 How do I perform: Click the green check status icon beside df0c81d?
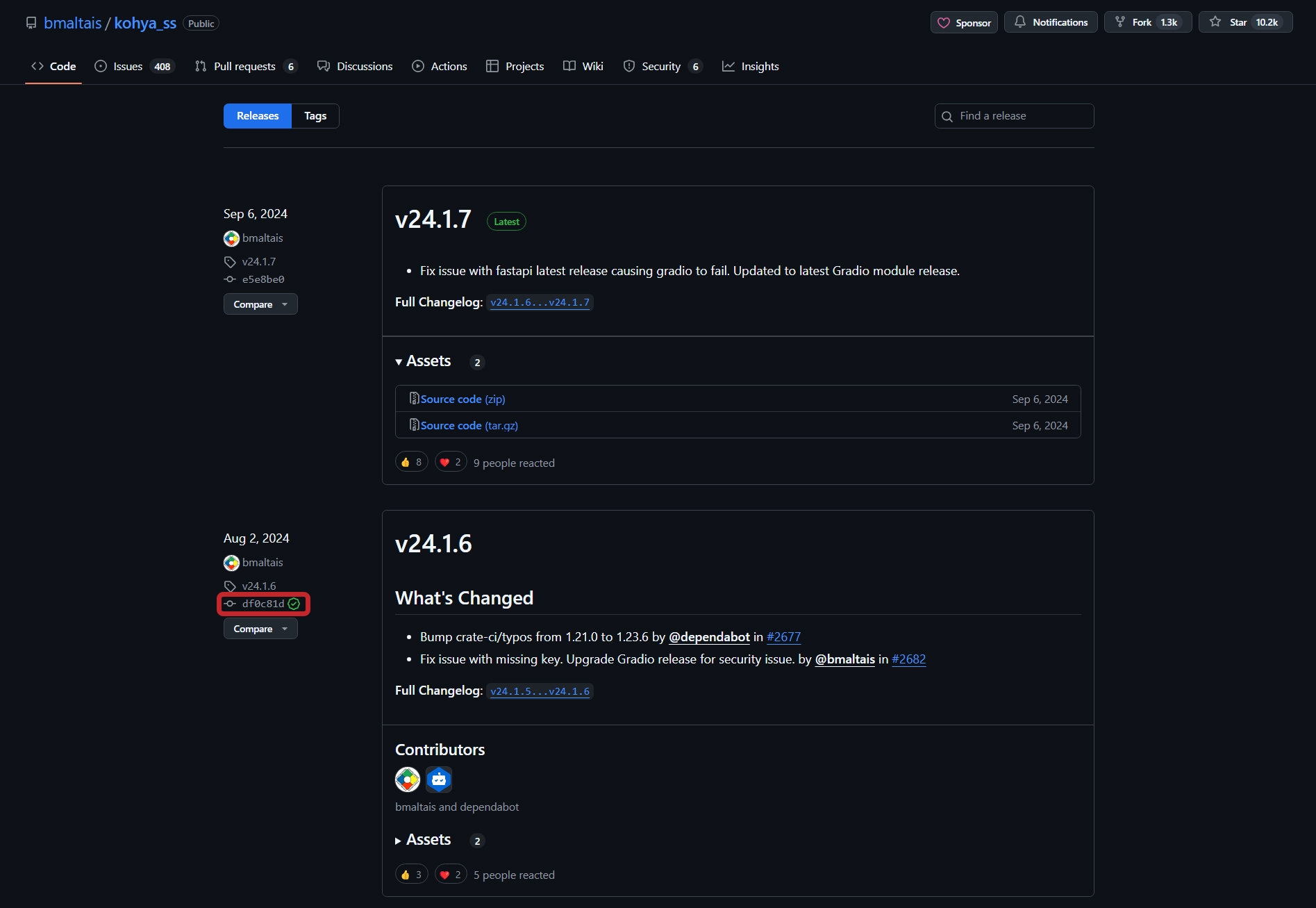[294, 604]
